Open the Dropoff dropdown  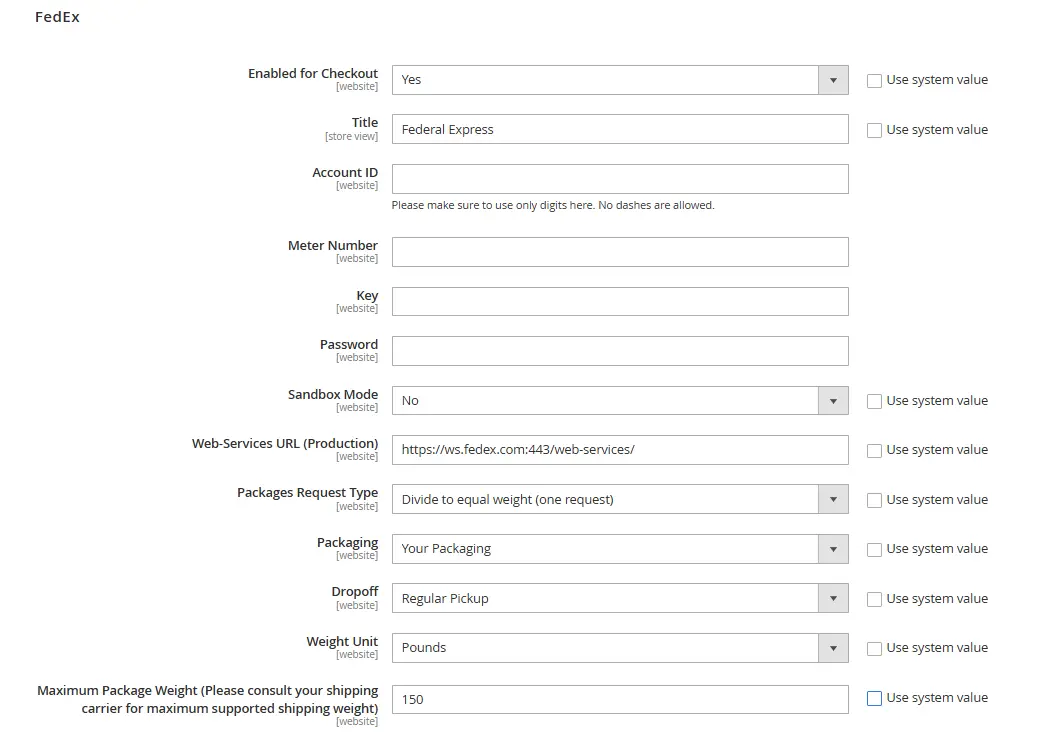(x=620, y=598)
